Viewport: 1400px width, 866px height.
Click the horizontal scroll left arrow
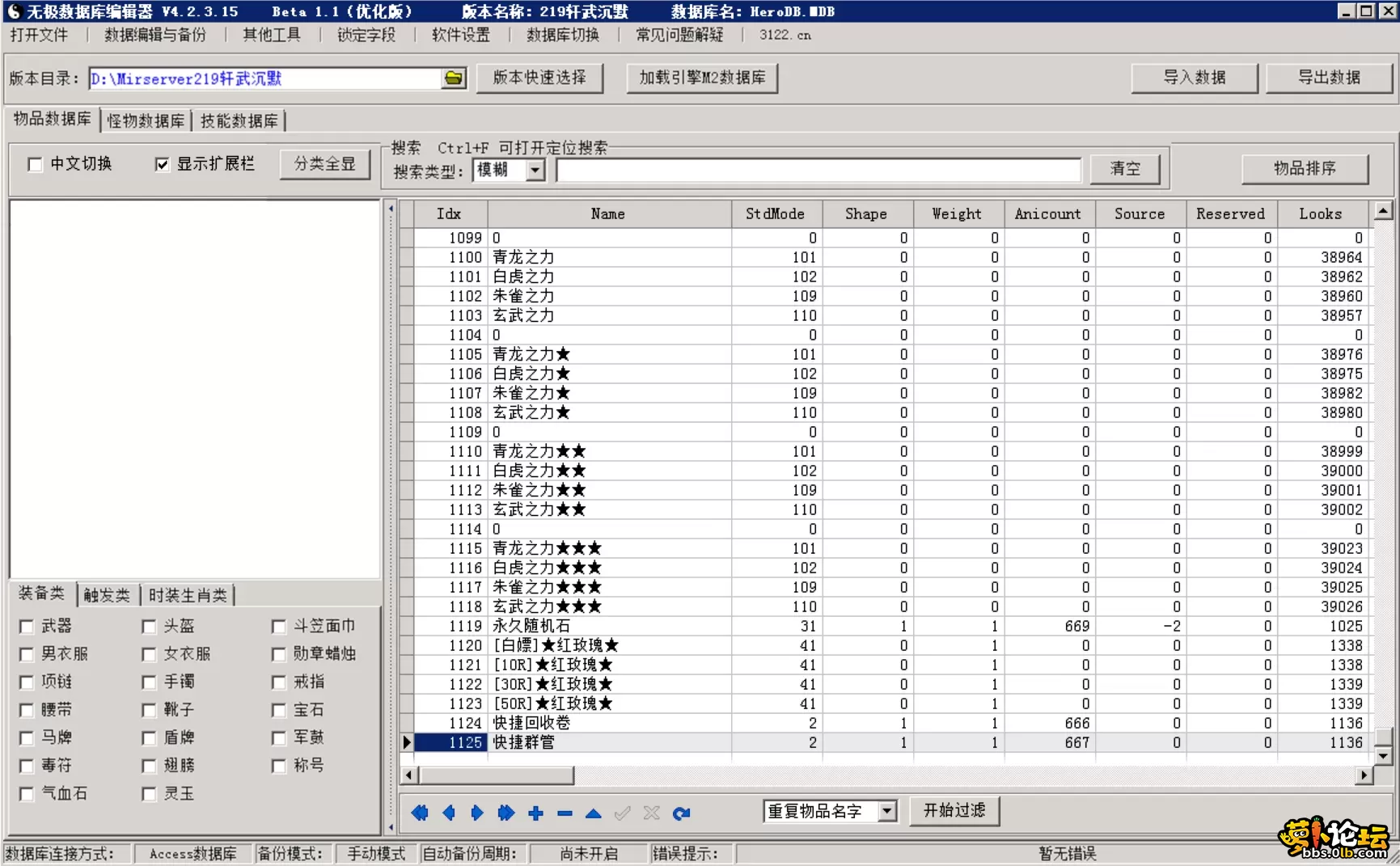(x=409, y=775)
